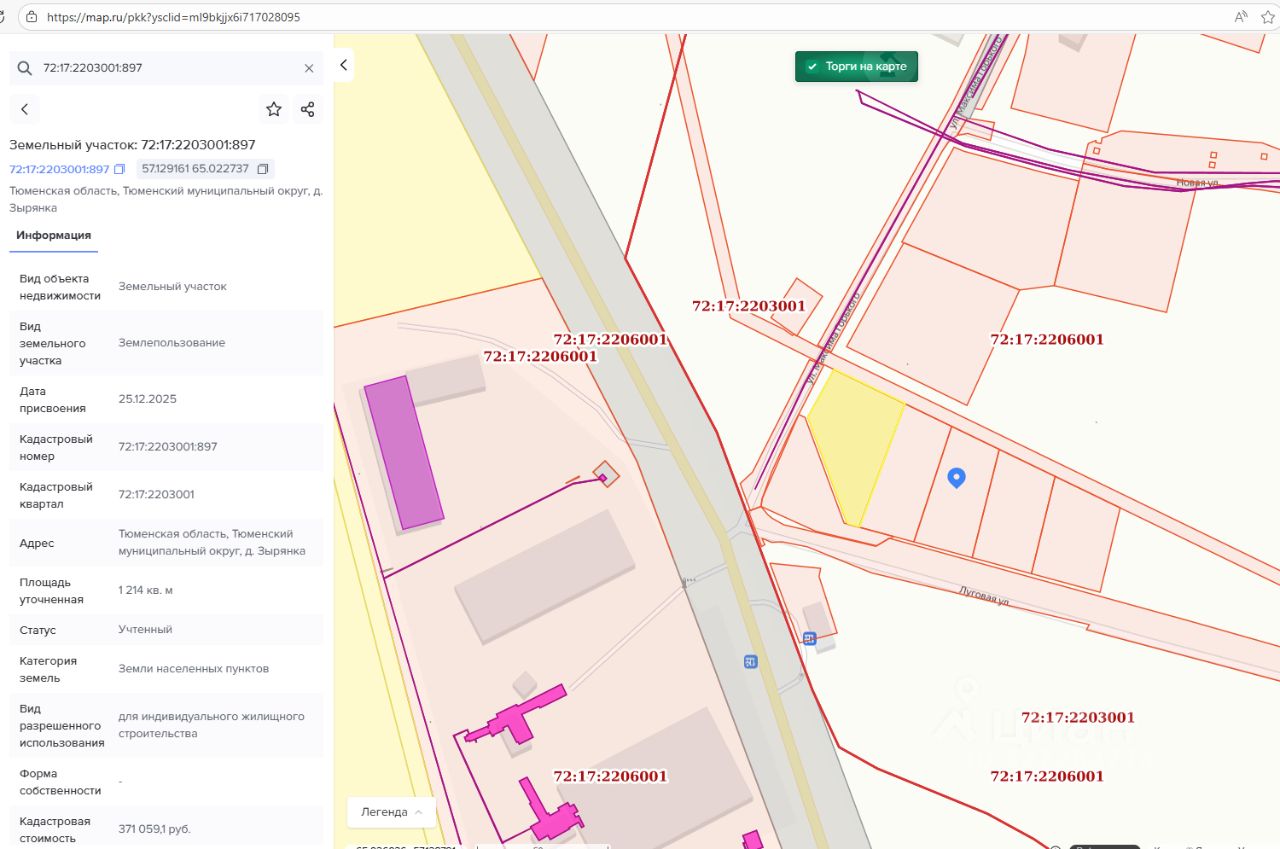Click 'Земли населенных пунктов' value

[x=193, y=669]
